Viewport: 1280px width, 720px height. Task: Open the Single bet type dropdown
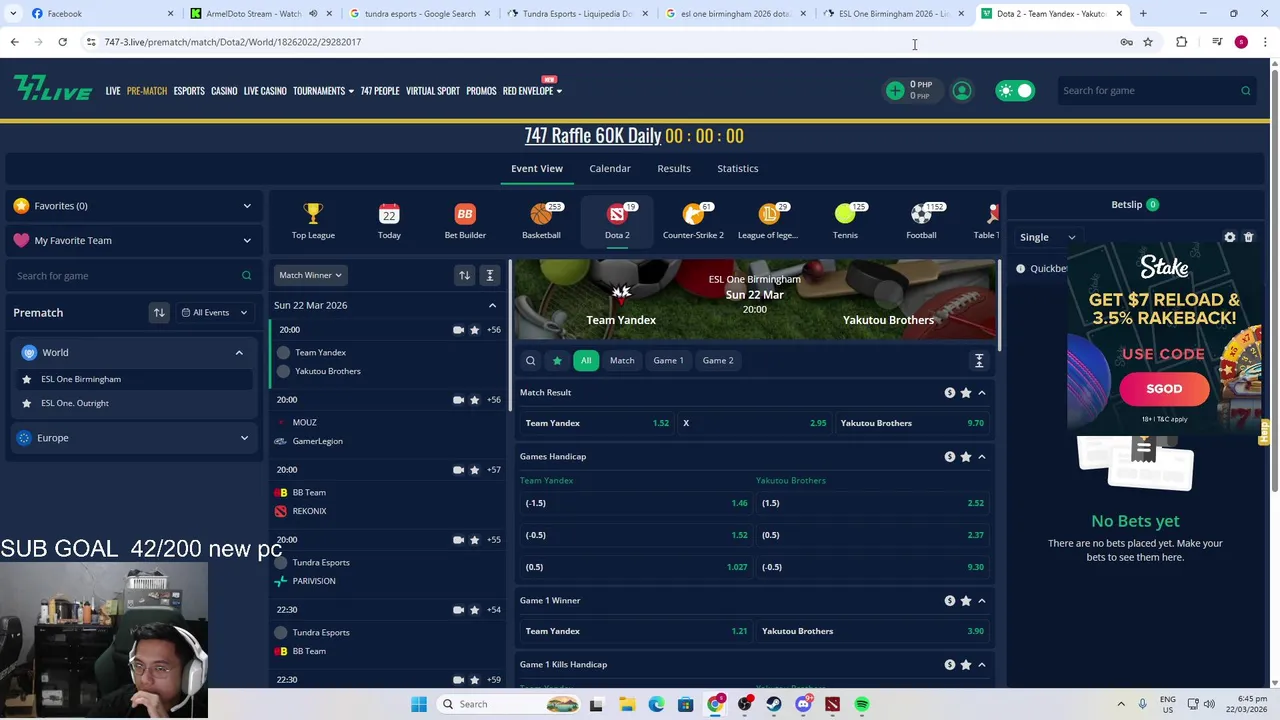click(1047, 237)
